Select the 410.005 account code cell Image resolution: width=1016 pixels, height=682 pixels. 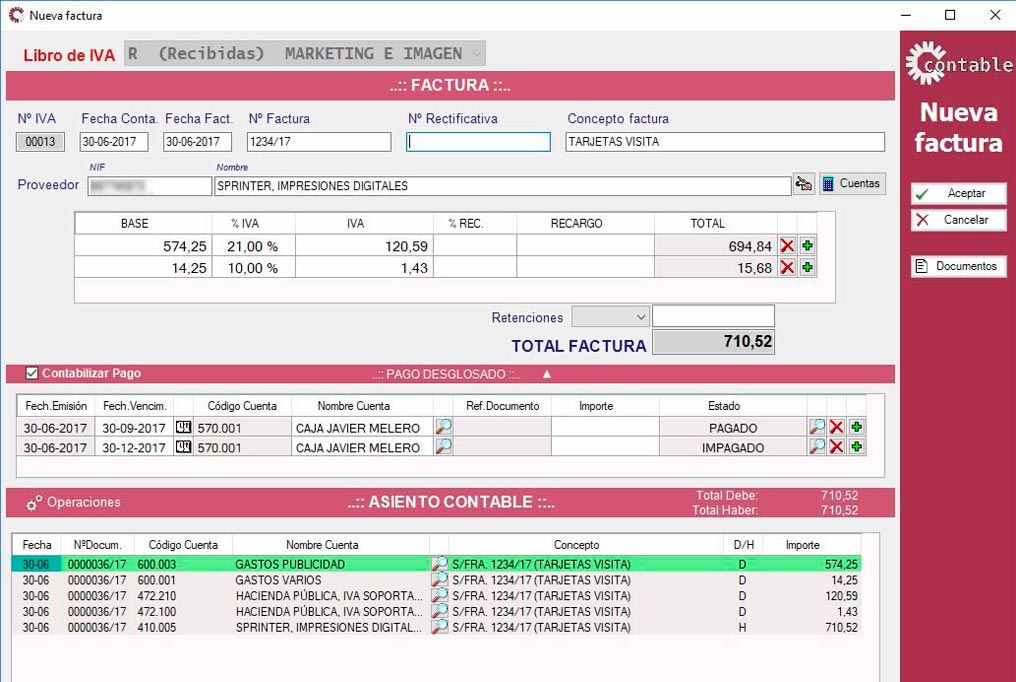click(183, 627)
